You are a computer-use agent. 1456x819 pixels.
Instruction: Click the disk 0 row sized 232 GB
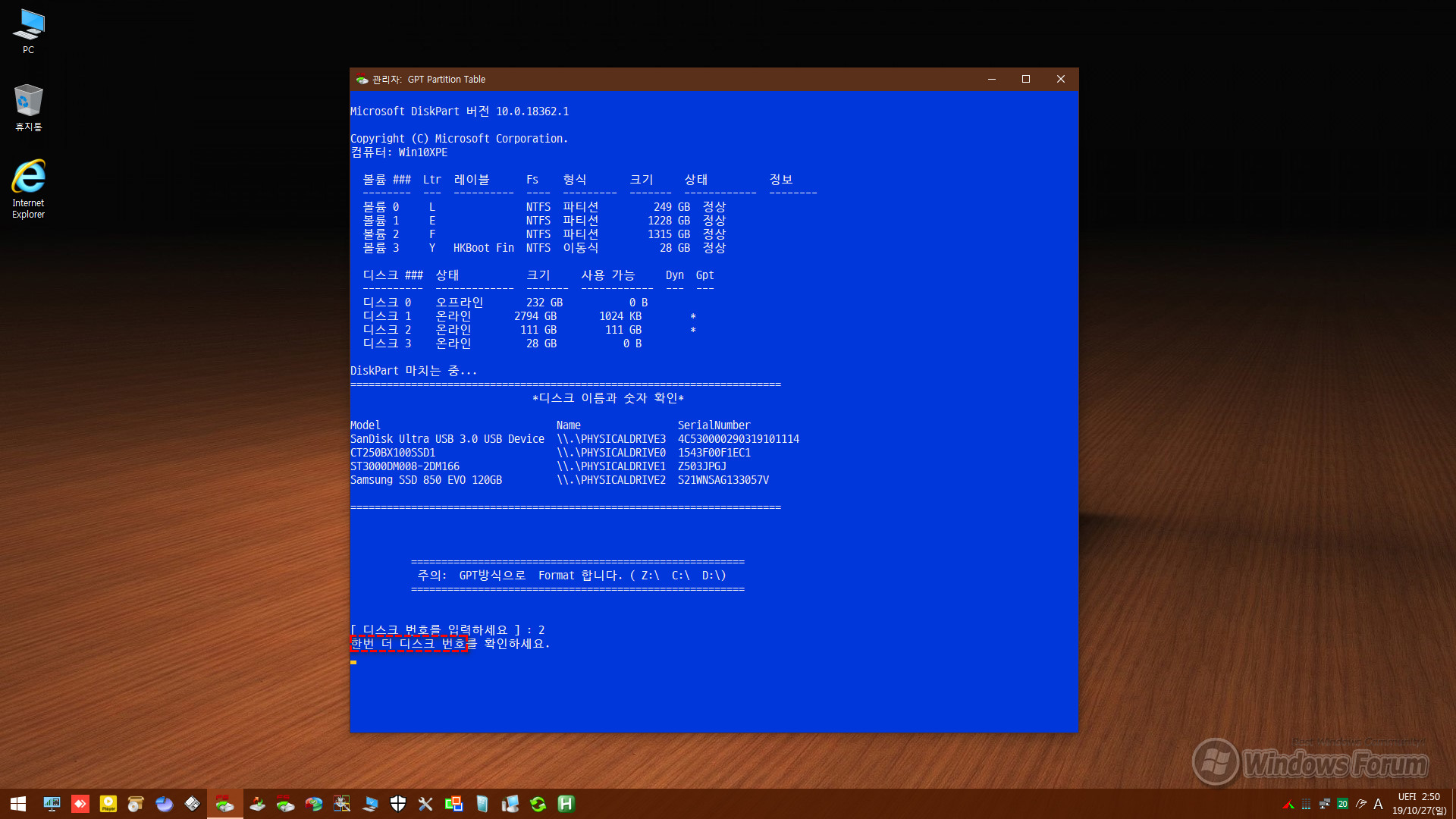click(506, 303)
